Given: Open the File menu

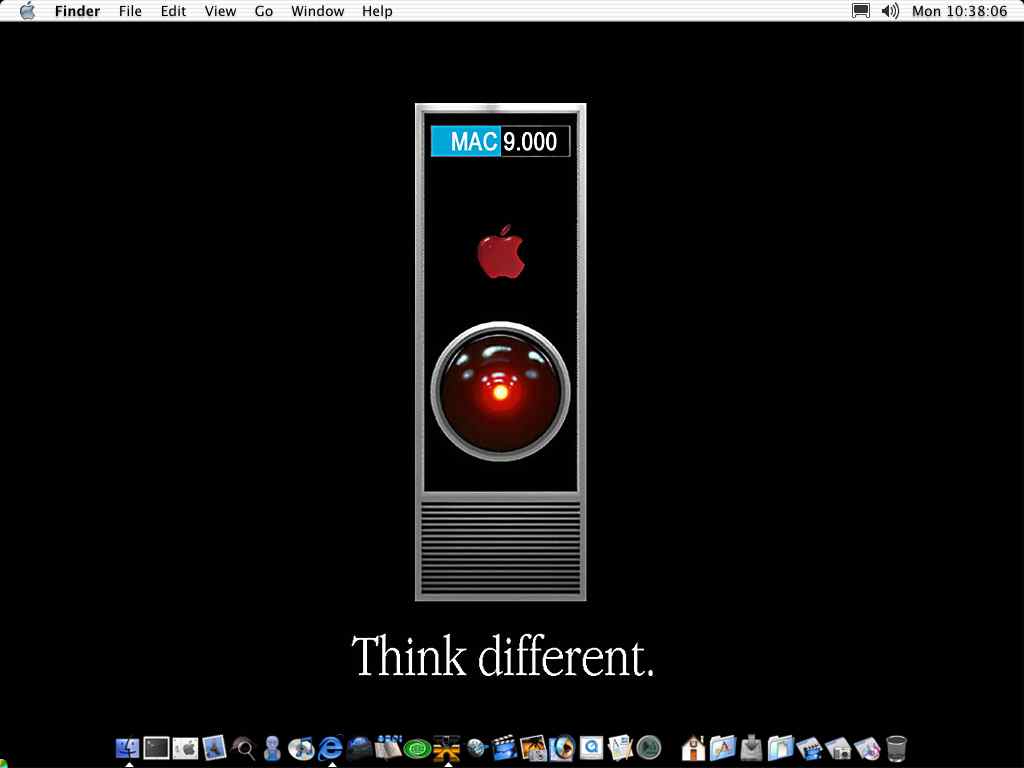Looking at the screenshot, I should pos(130,11).
